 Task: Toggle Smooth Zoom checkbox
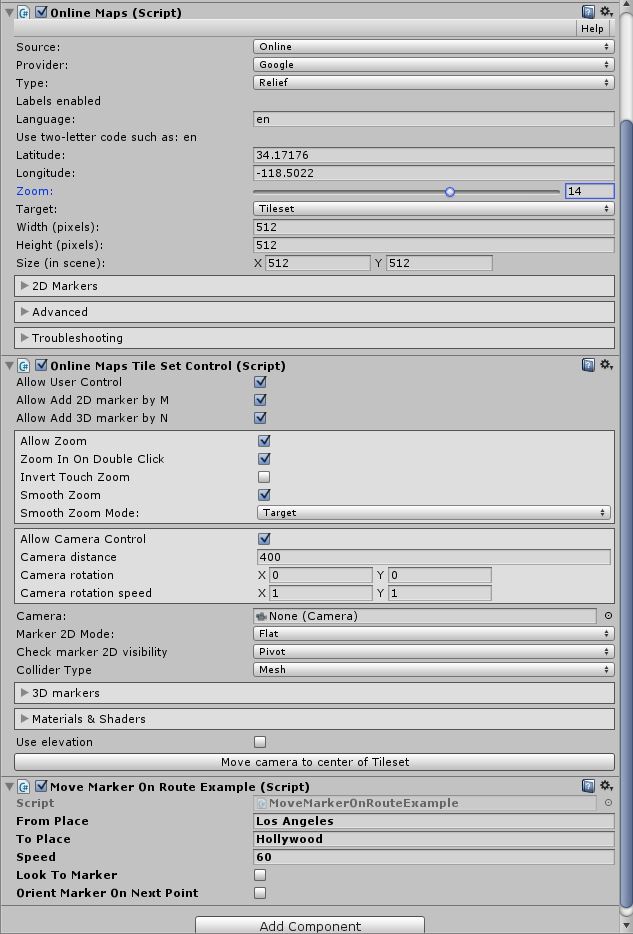point(264,494)
